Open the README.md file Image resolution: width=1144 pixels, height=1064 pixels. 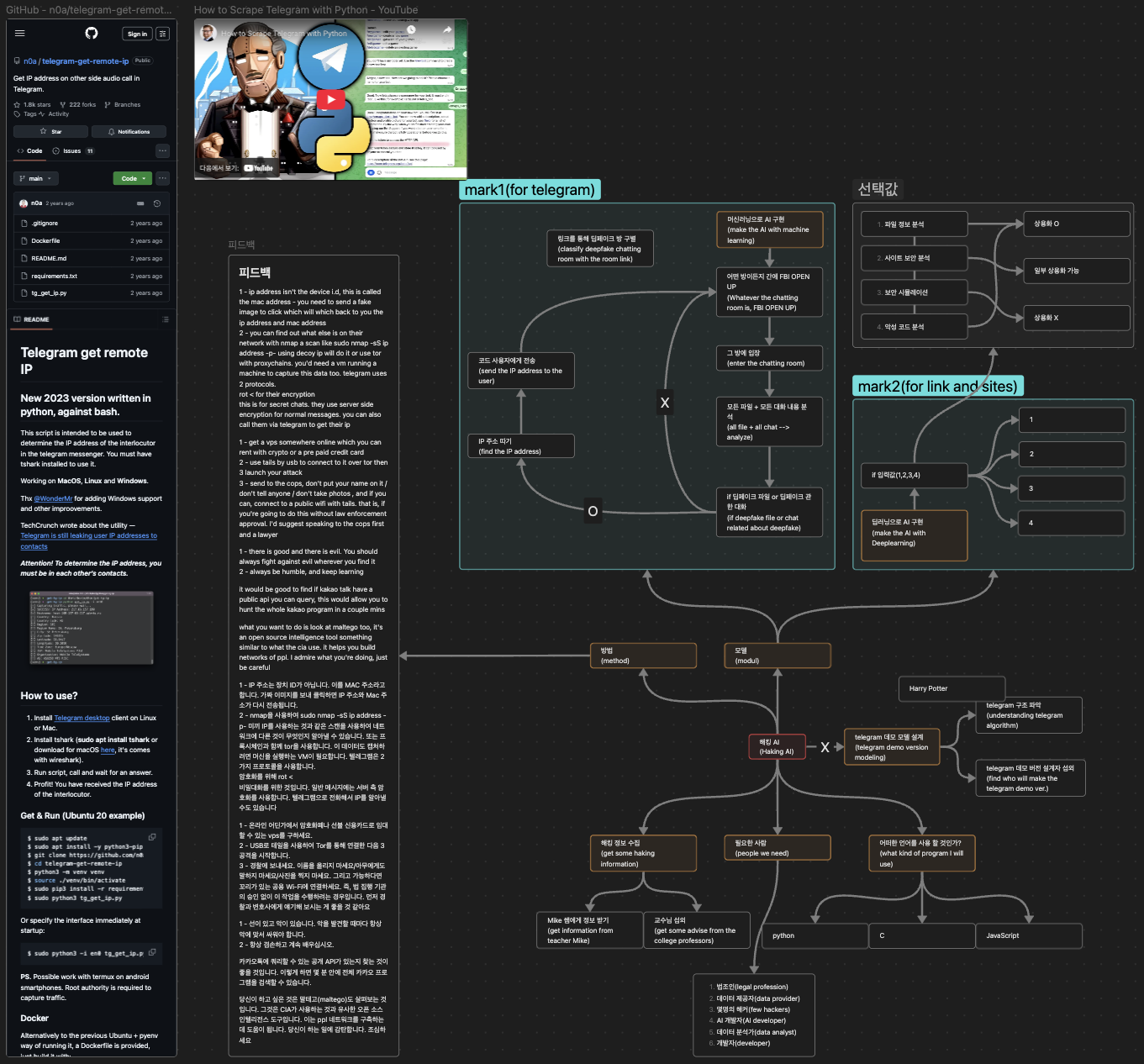click(49, 259)
